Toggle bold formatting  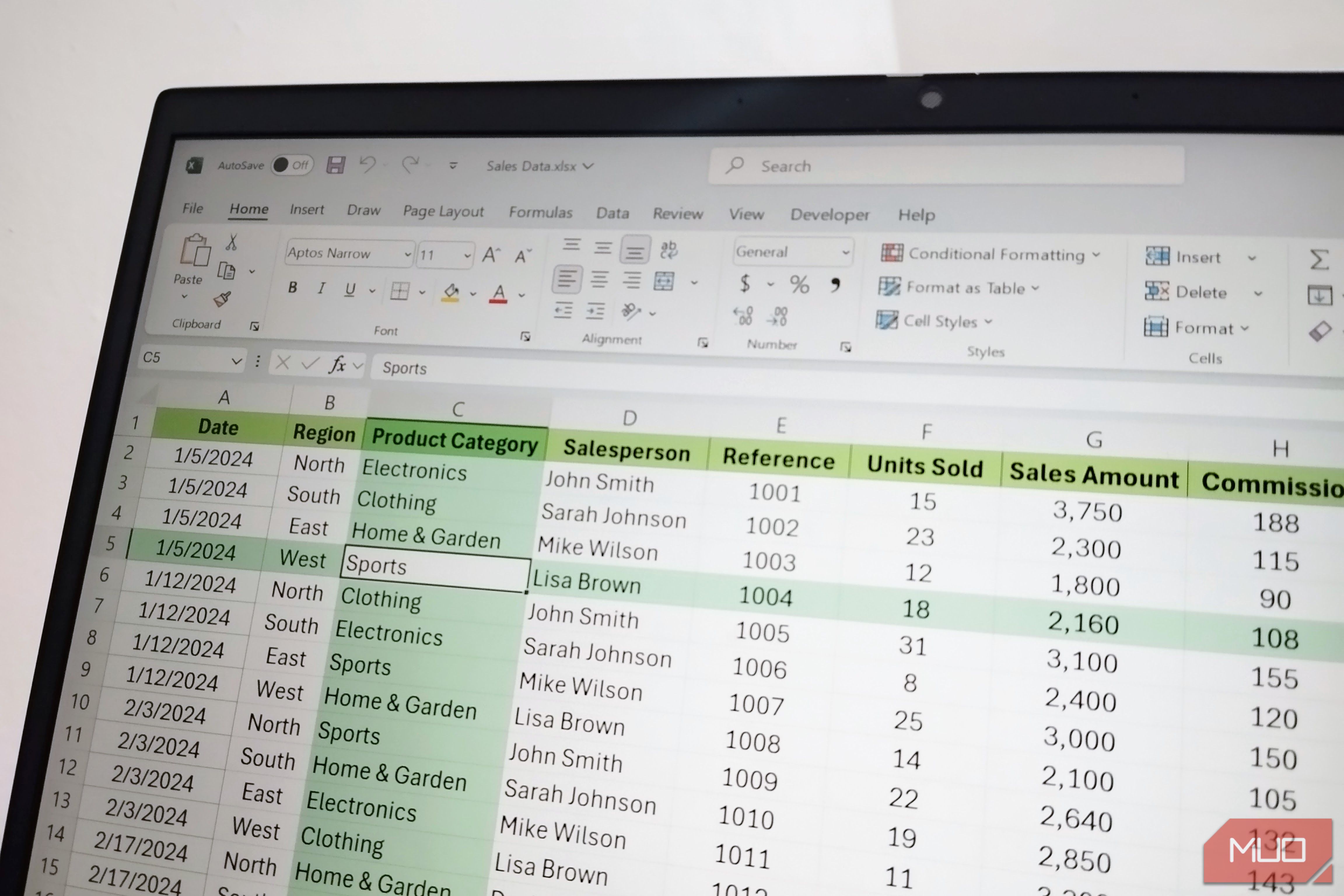point(293,287)
